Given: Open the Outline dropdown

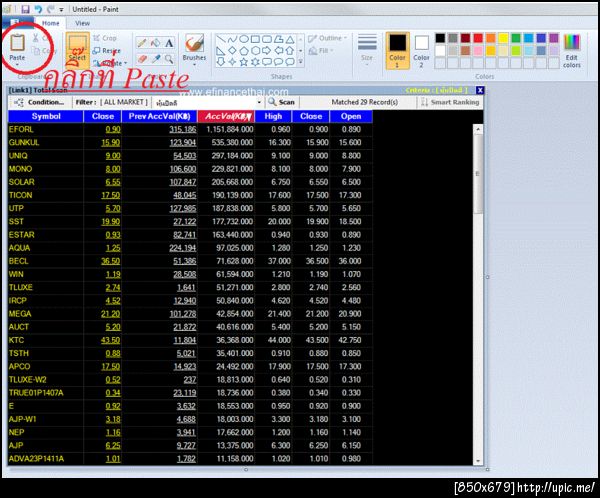Looking at the screenshot, I should click(x=328, y=38).
